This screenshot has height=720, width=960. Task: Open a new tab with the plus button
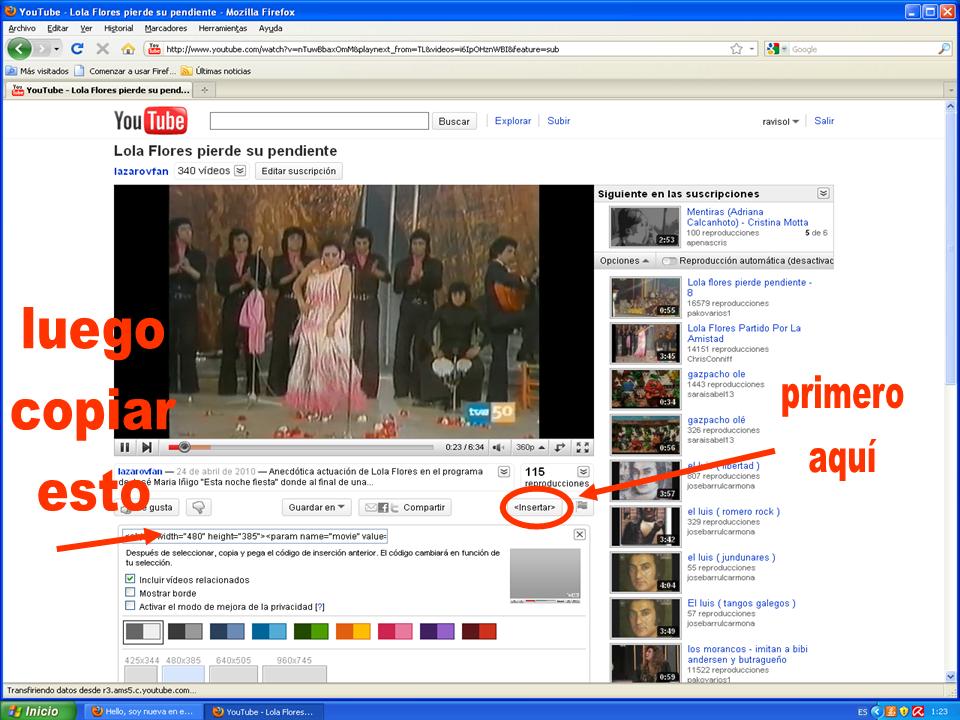pos(204,90)
